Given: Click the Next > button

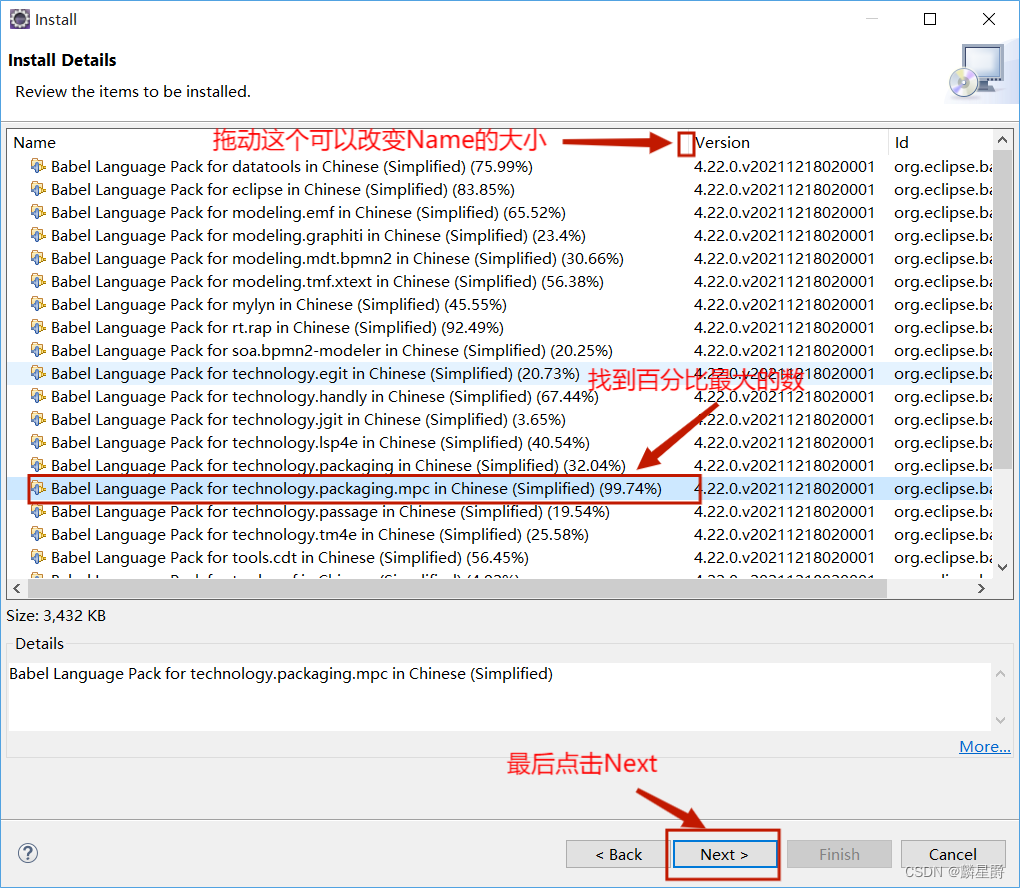Looking at the screenshot, I should [725, 854].
